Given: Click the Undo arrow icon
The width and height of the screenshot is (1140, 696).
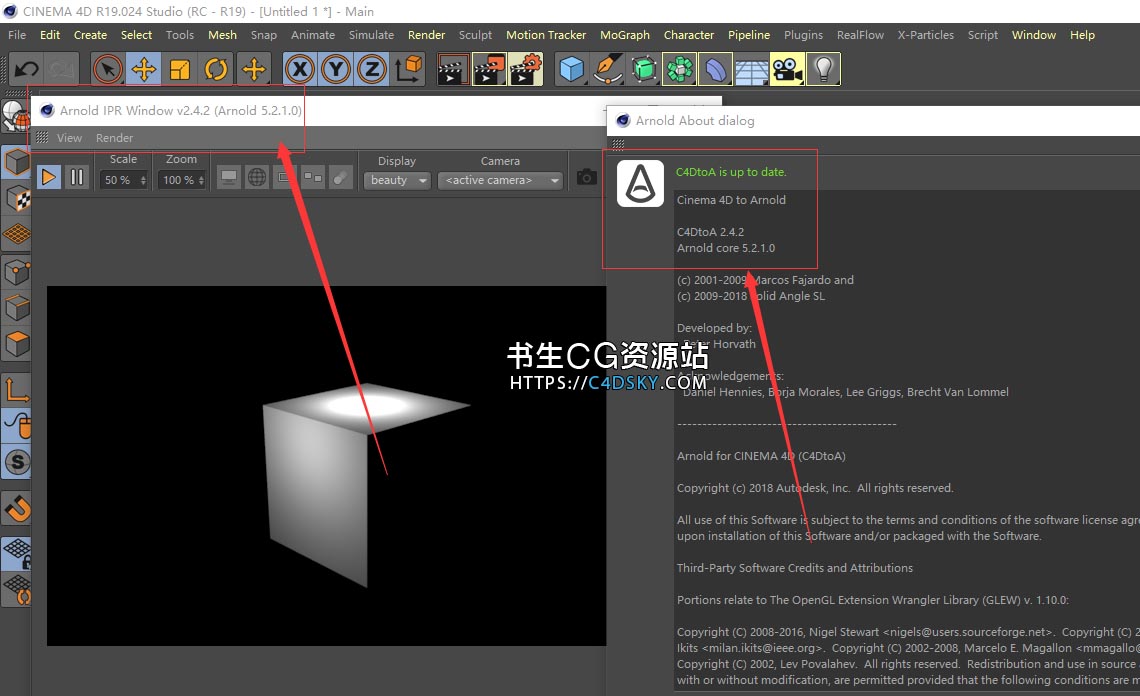Looking at the screenshot, I should tap(27, 70).
